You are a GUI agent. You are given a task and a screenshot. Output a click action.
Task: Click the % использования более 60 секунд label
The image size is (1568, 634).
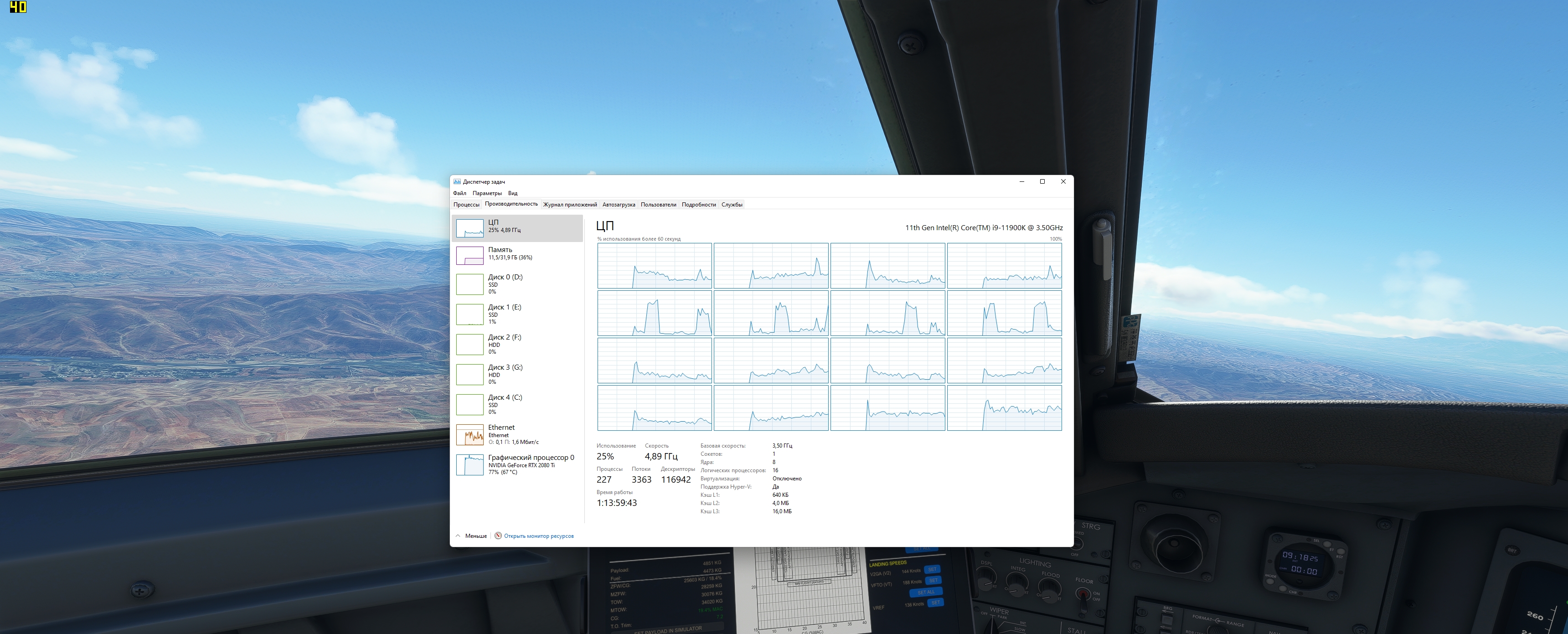(x=639, y=239)
